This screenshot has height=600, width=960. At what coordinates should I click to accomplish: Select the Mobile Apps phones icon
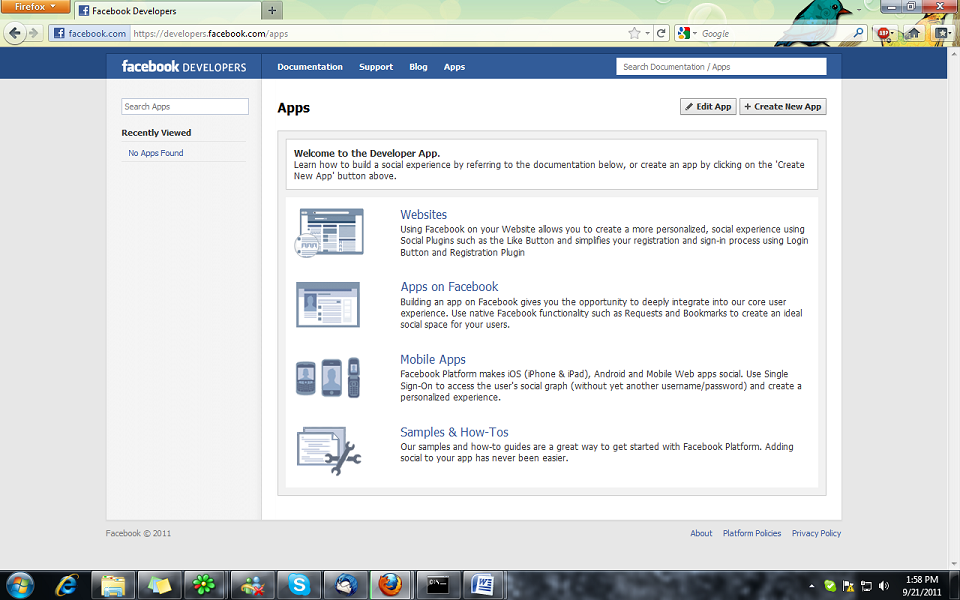coord(329,375)
